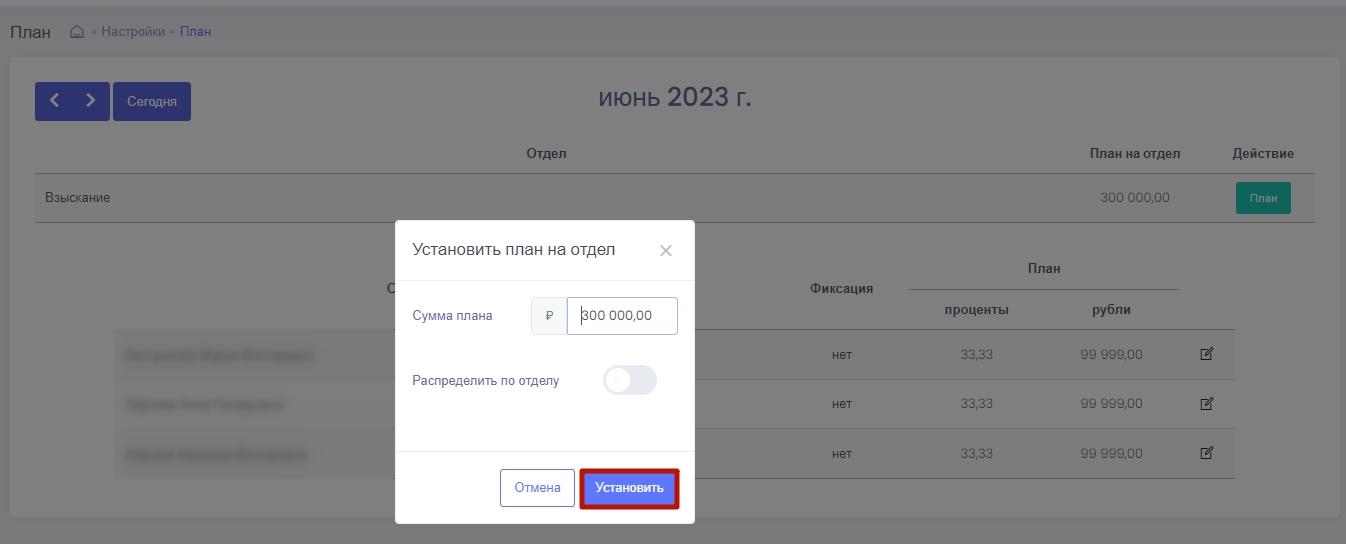Click the ₽ currency symbol prefix
This screenshot has height=544, width=1346.
point(549,316)
